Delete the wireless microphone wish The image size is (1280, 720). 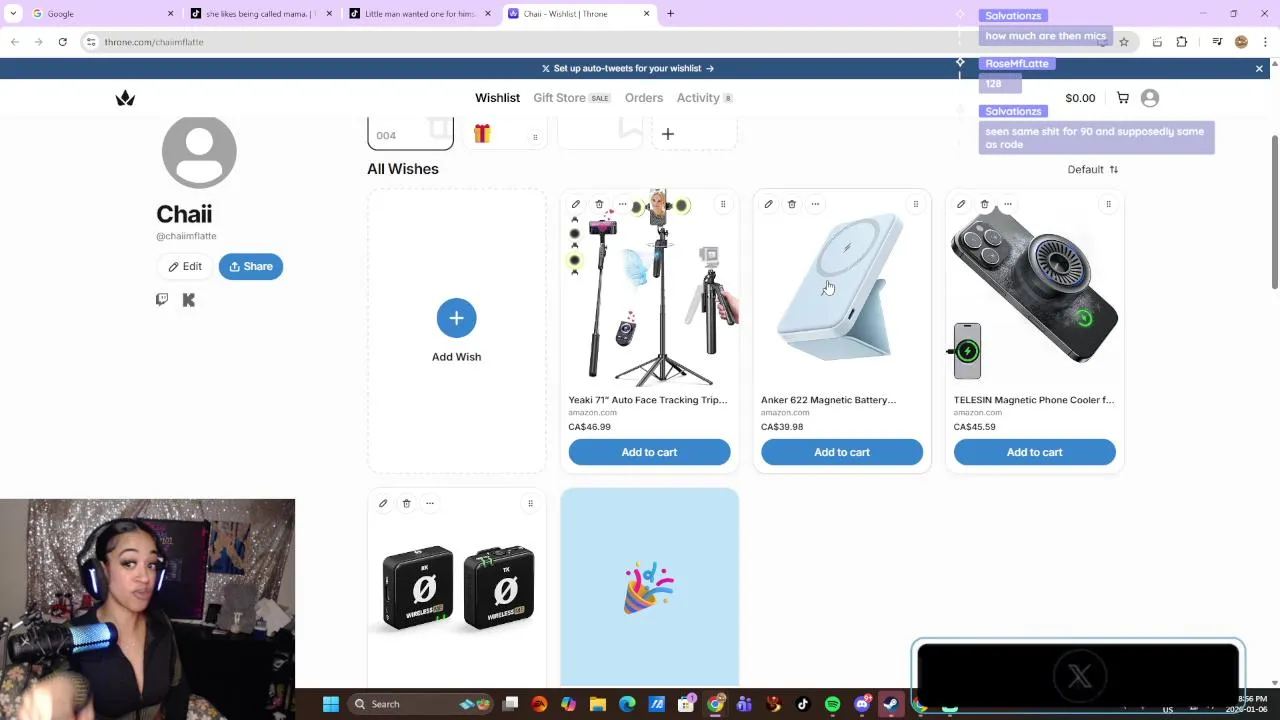[406, 503]
